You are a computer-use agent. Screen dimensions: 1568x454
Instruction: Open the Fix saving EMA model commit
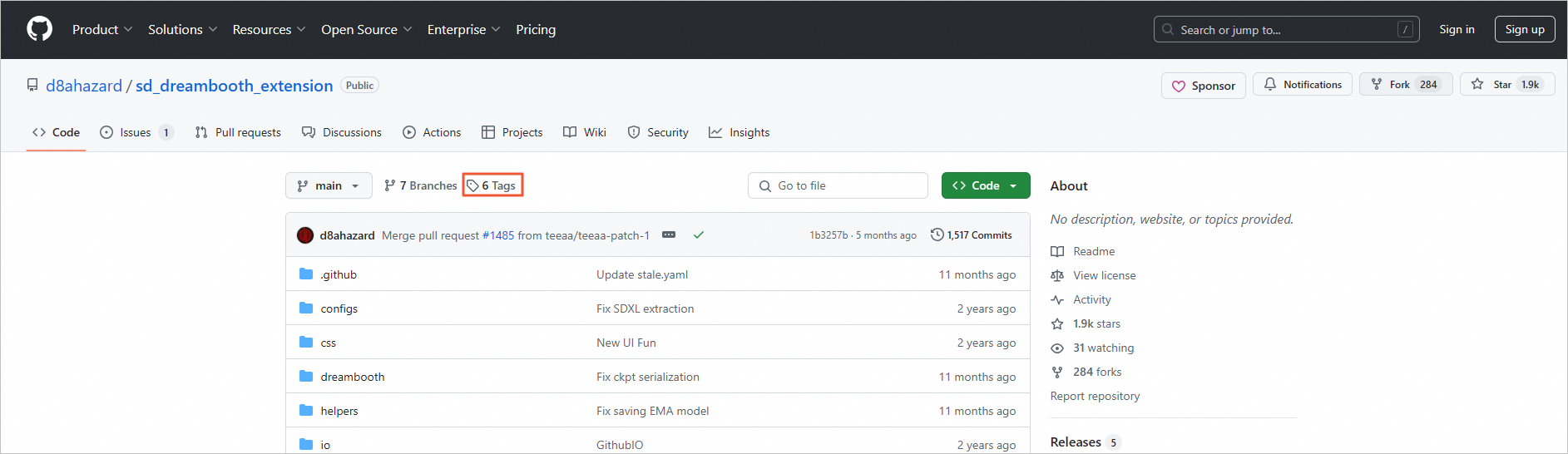[x=653, y=411]
